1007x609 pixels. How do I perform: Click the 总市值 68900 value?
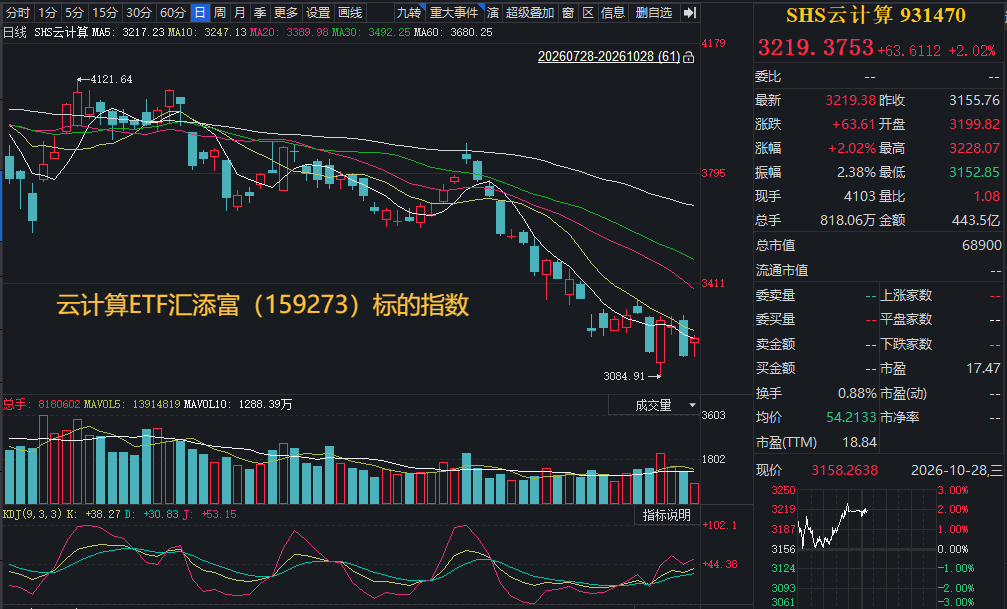981,245
